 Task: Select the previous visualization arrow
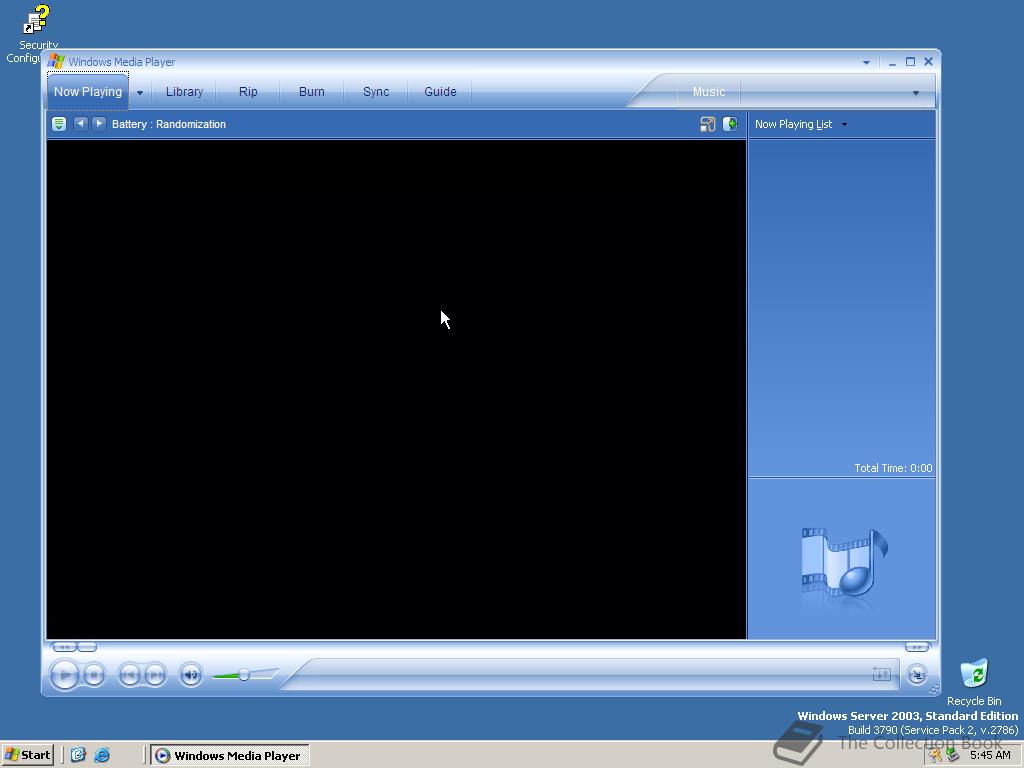80,123
